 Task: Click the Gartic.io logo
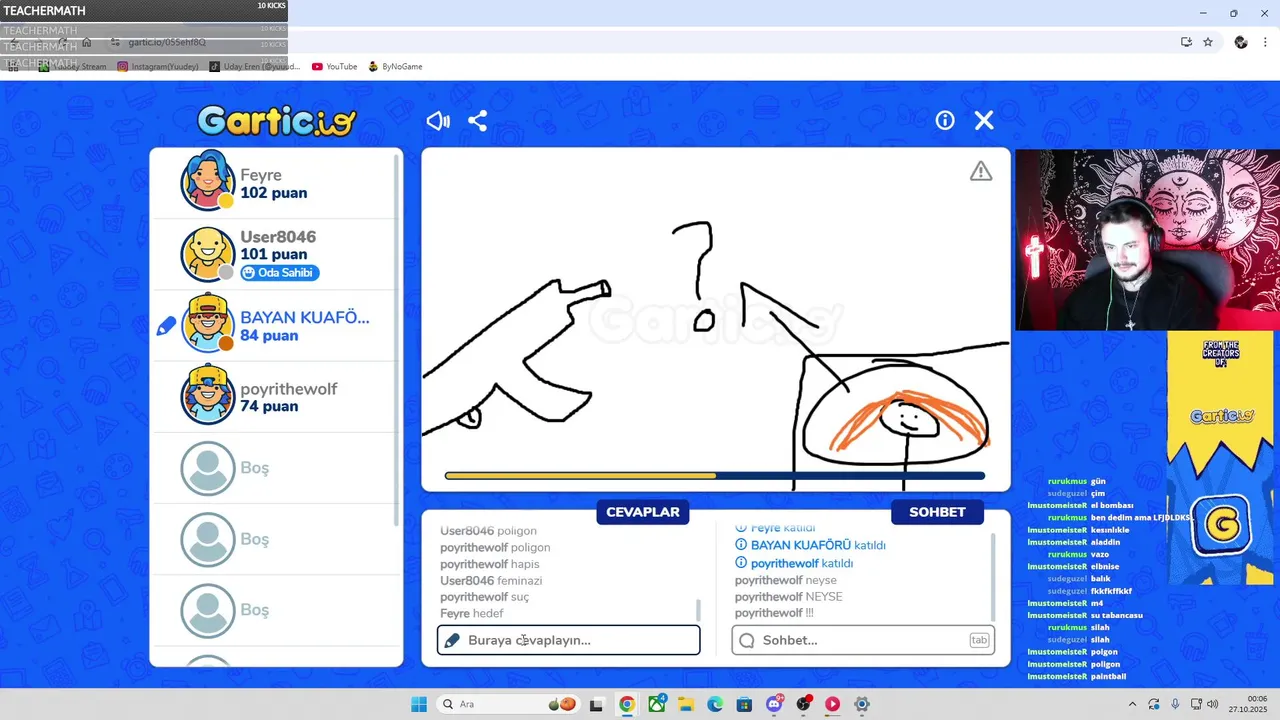point(276,121)
